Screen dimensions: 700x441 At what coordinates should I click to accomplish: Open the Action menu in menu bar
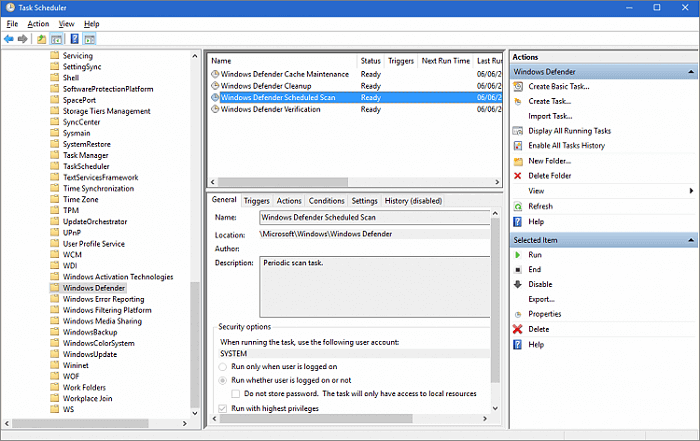pos(38,23)
